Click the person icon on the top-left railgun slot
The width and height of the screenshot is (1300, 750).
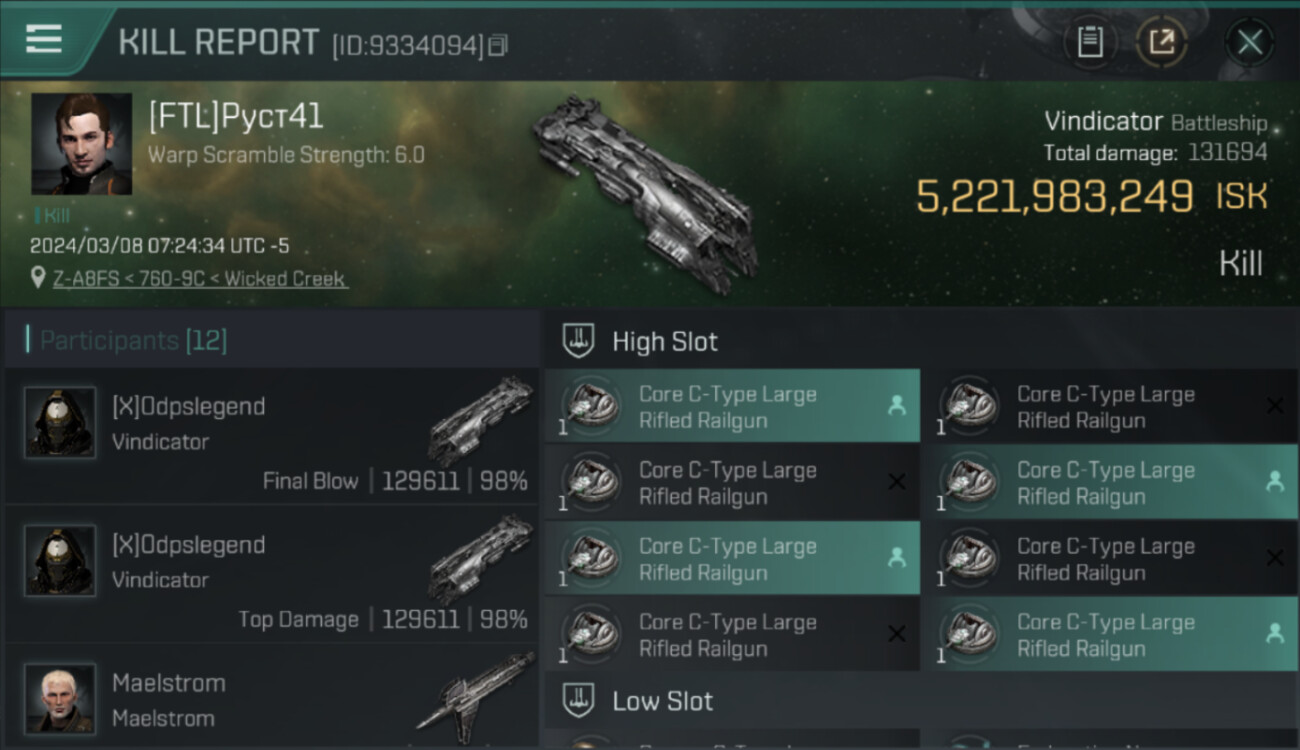[896, 405]
